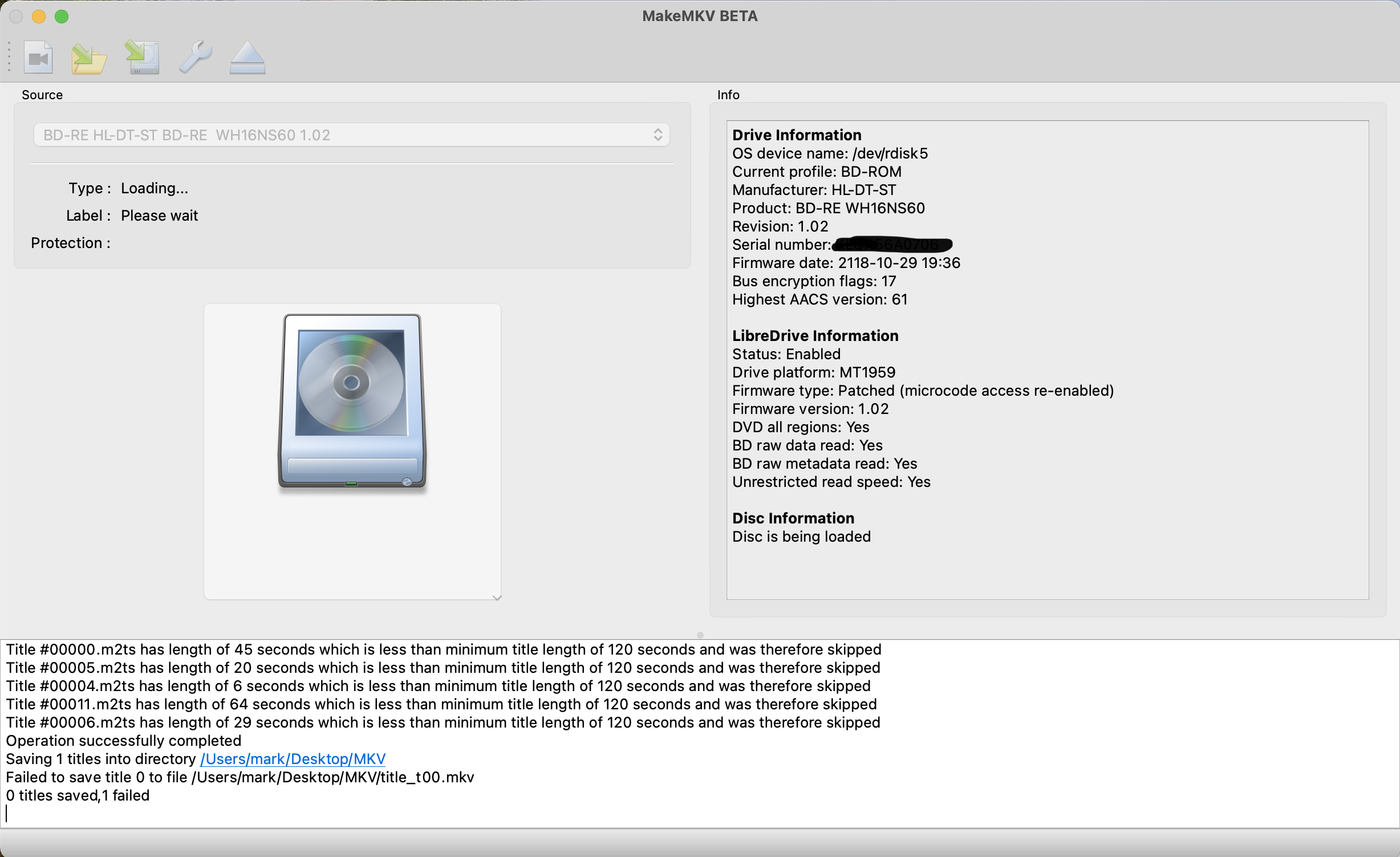This screenshot has width=1400, height=857.
Task: Click the Backup disc toolbar icon
Action: [142, 58]
